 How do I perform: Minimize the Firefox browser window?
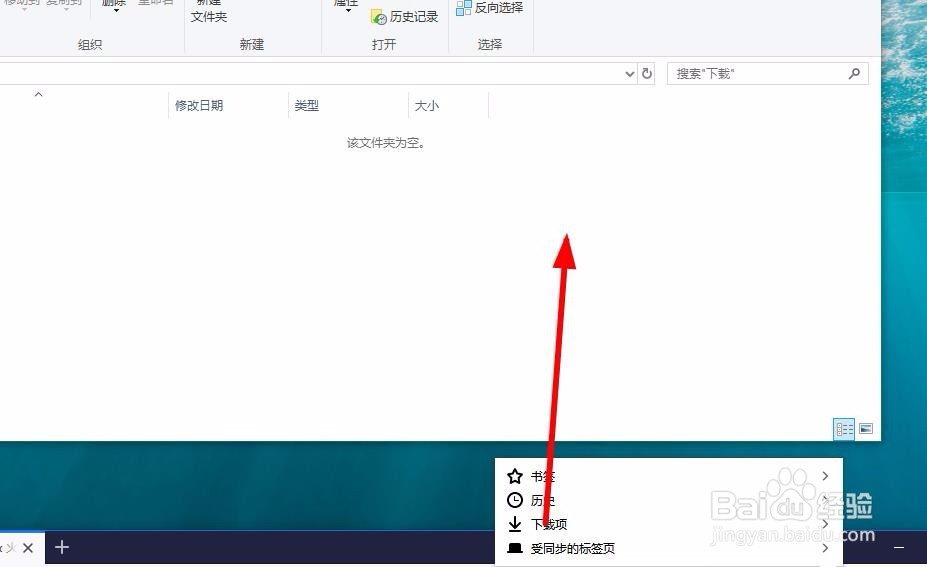[x=899, y=548]
